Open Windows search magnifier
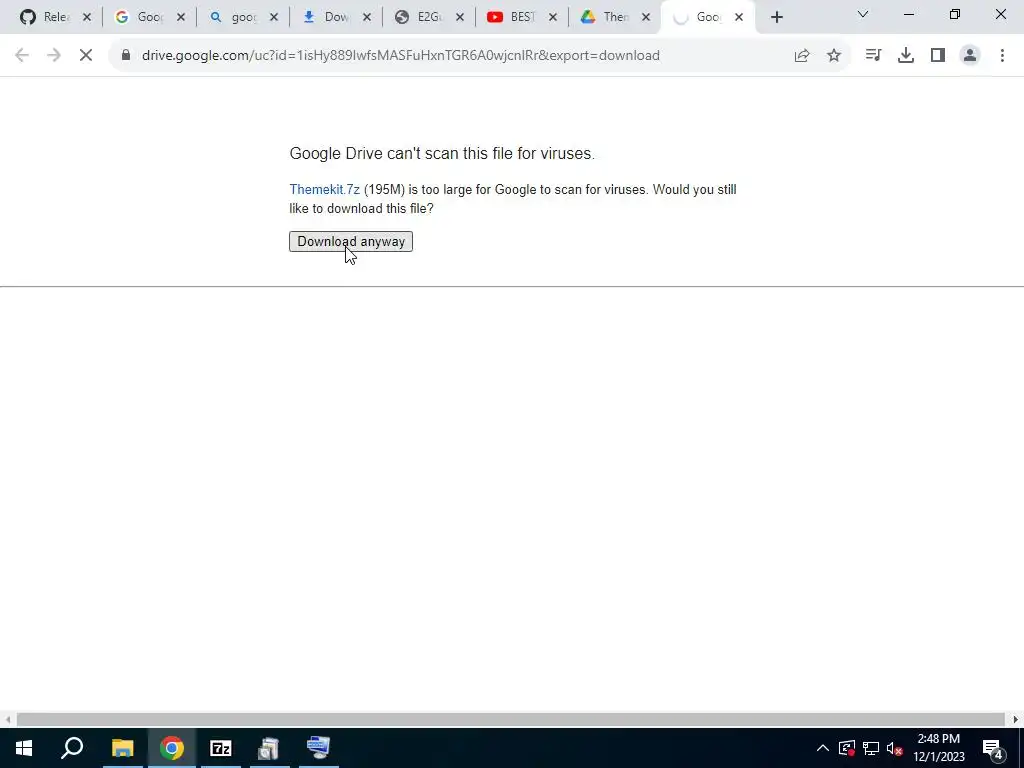The image size is (1024, 768). coord(72,748)
